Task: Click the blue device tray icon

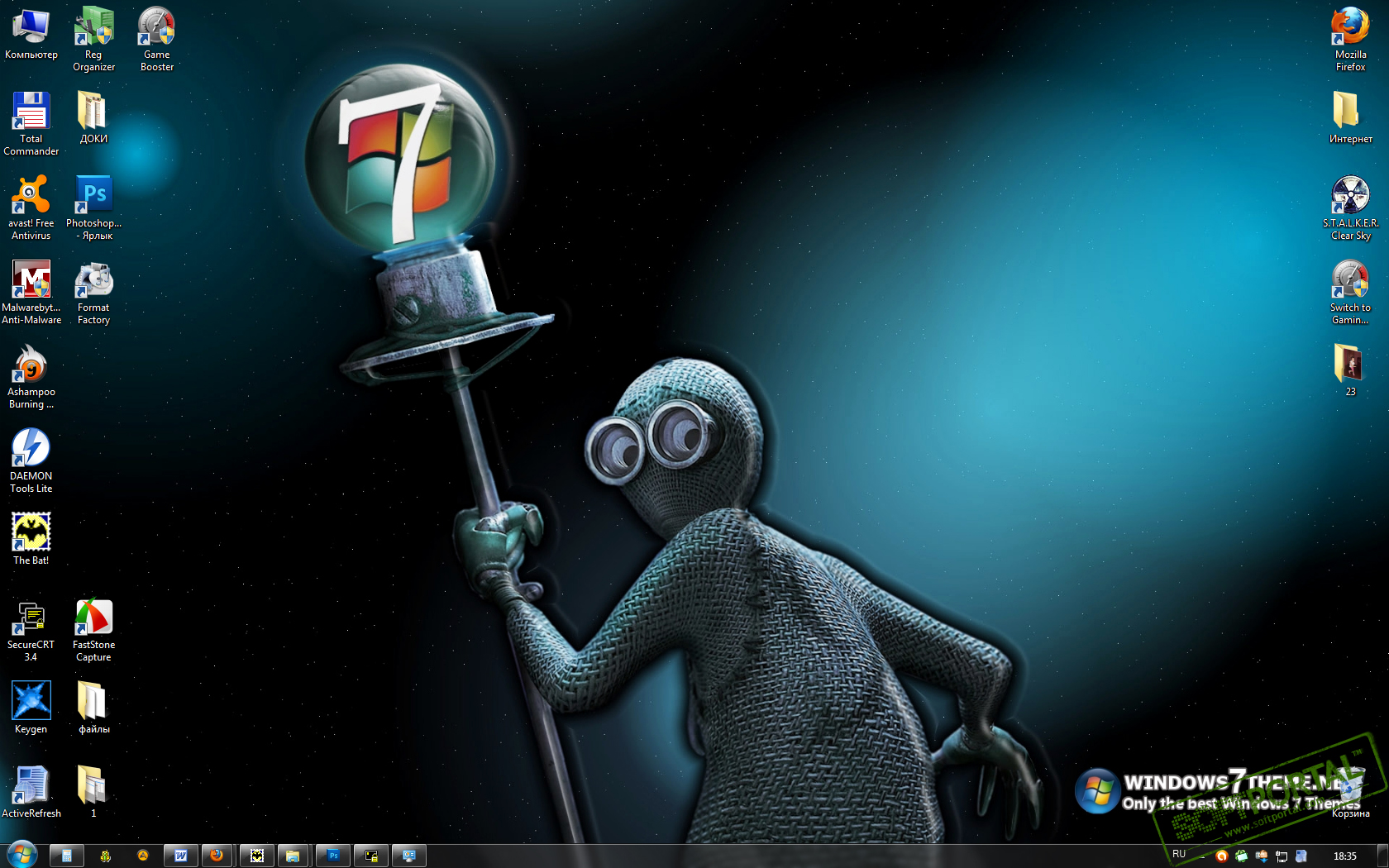Action: pyautogui.click(x=1301, y=856)
